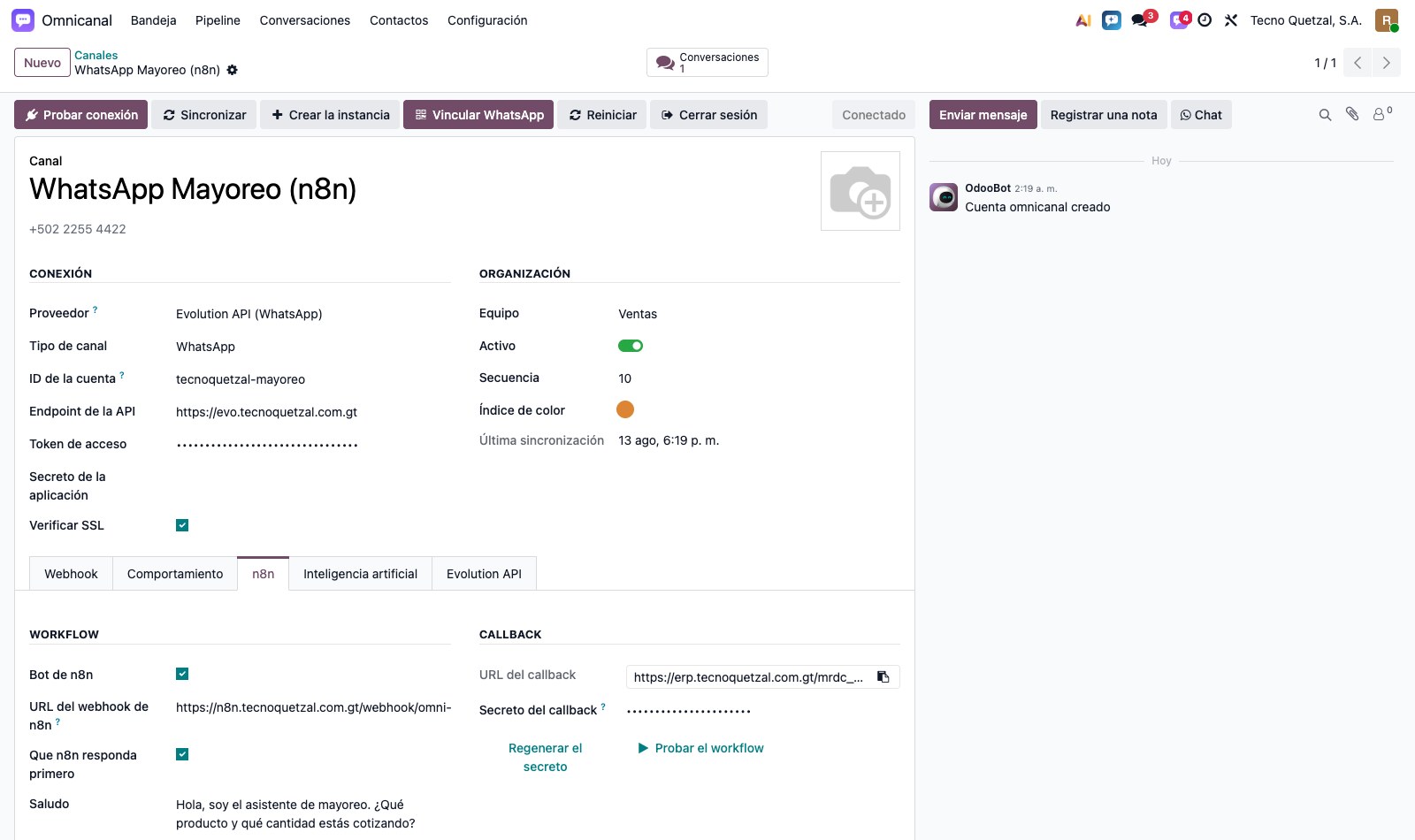
Task: Open purple chat icon with badge 4
Action: [x=1180, y=19]
